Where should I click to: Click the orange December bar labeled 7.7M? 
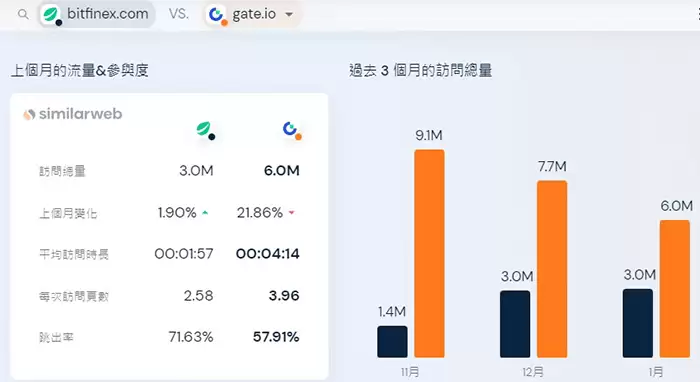(552, 269)
